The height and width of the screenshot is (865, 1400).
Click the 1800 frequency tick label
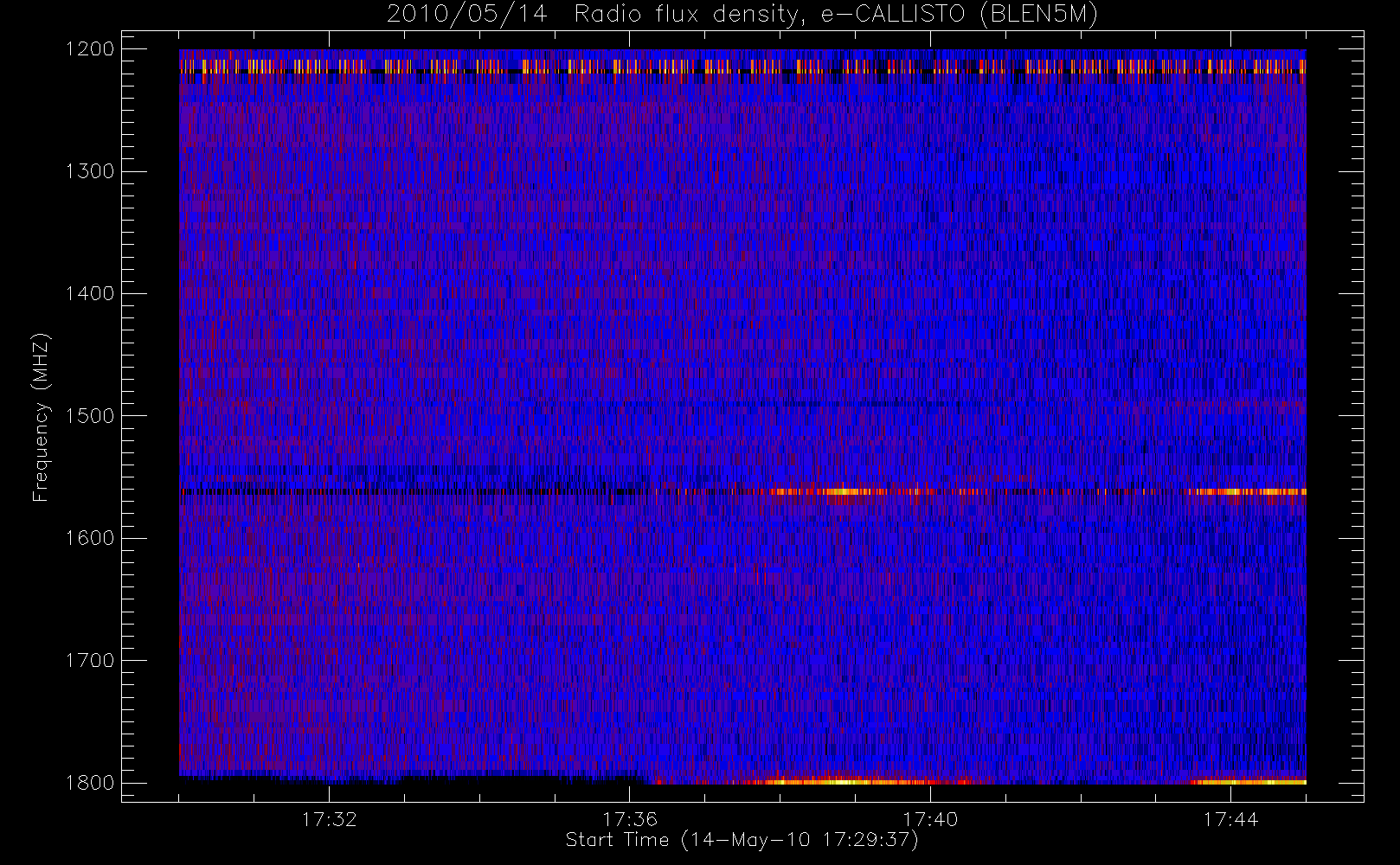tap(90, 783)
